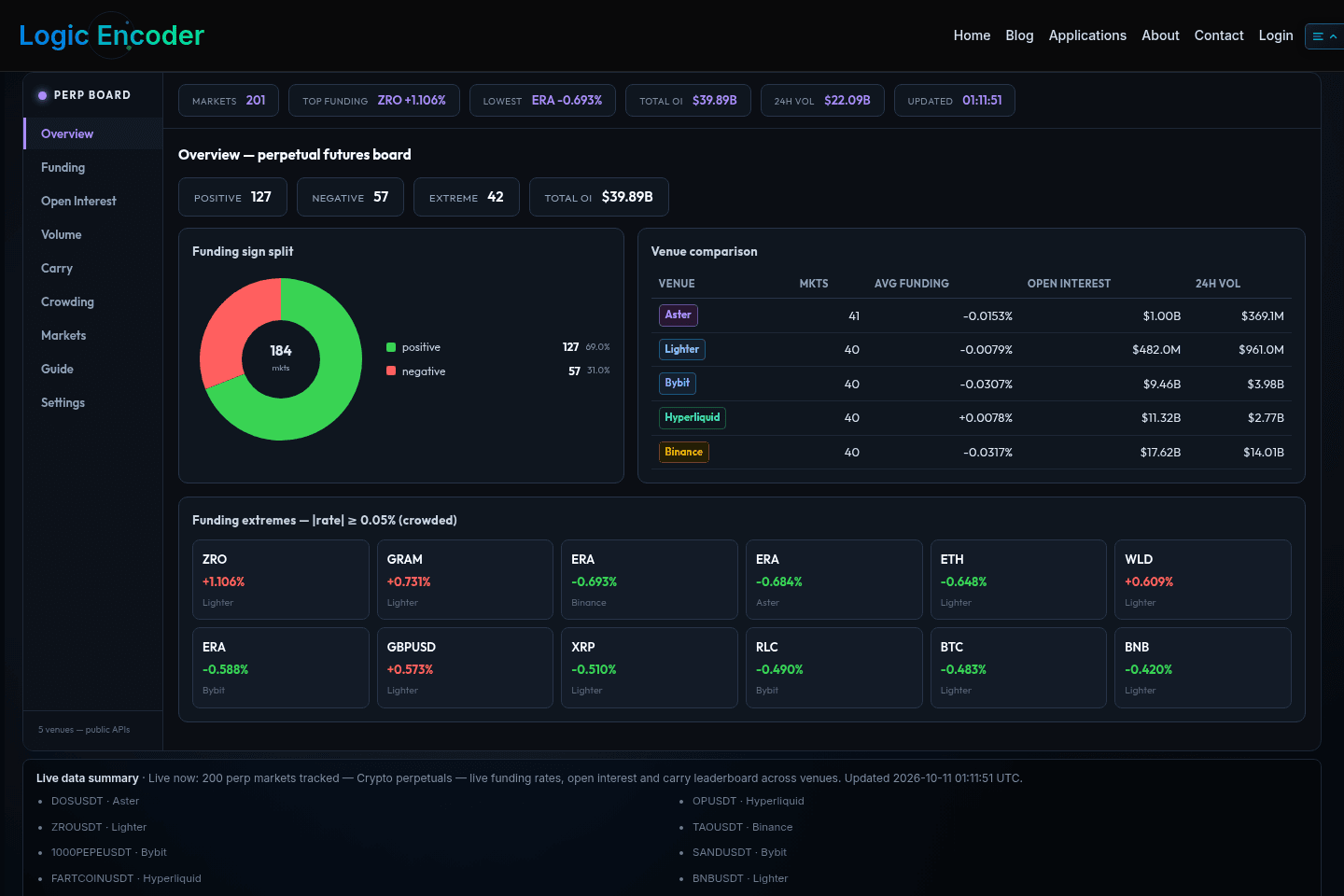Click the Positive 127 summary card
Screen dimensions: 1344x896
click(x=232, y=197)
